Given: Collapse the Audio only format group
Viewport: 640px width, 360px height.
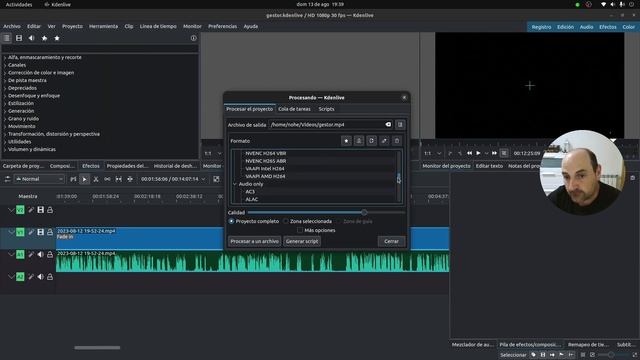Looking at the screenshot, I should point(235,184).
